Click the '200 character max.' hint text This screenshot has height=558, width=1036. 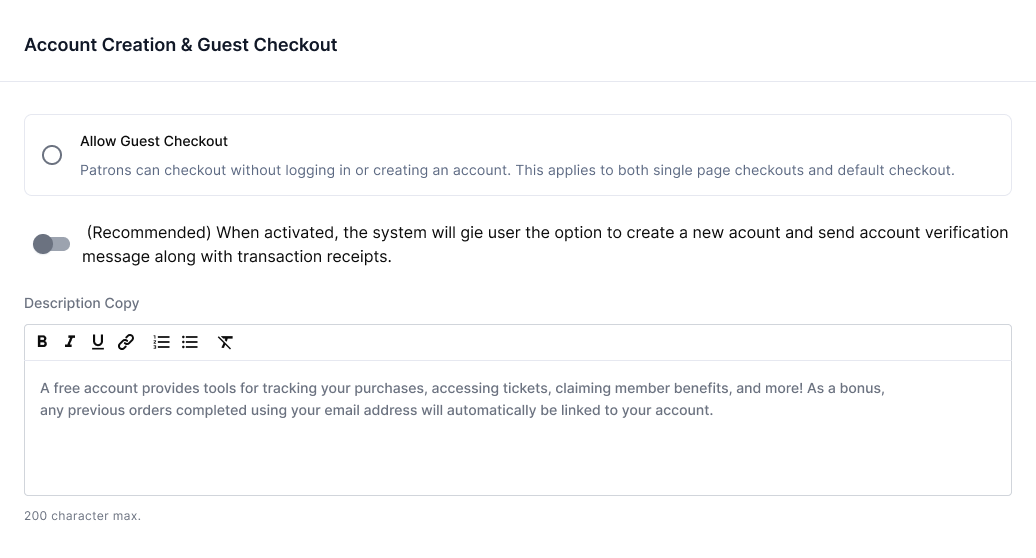[x=83, y=516]
